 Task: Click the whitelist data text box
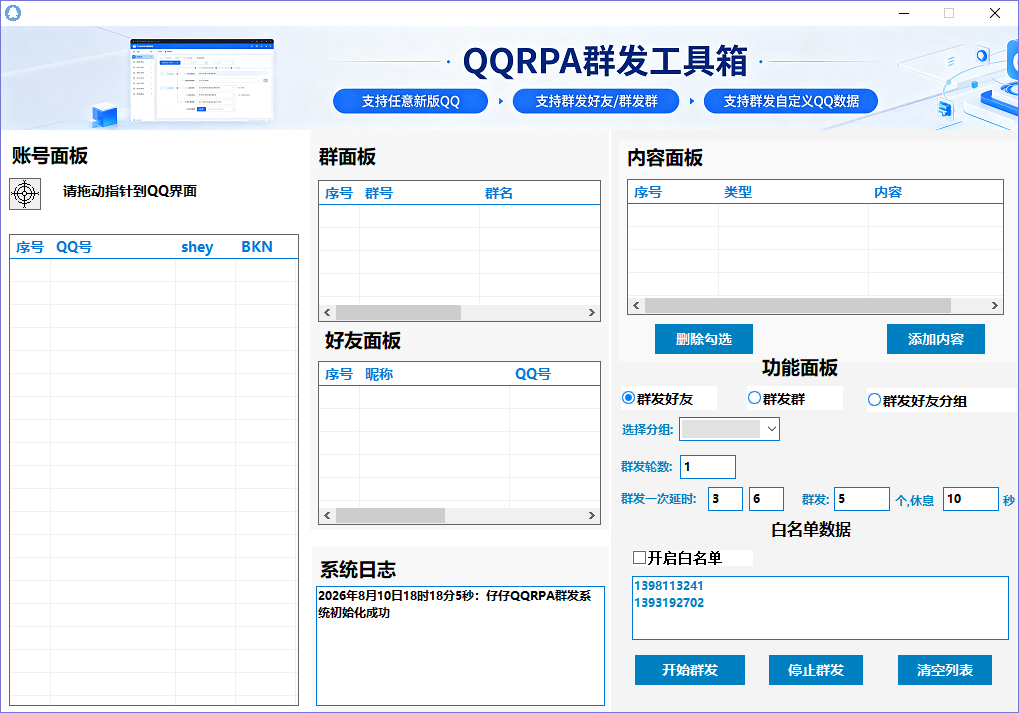(x=820, y=608)
